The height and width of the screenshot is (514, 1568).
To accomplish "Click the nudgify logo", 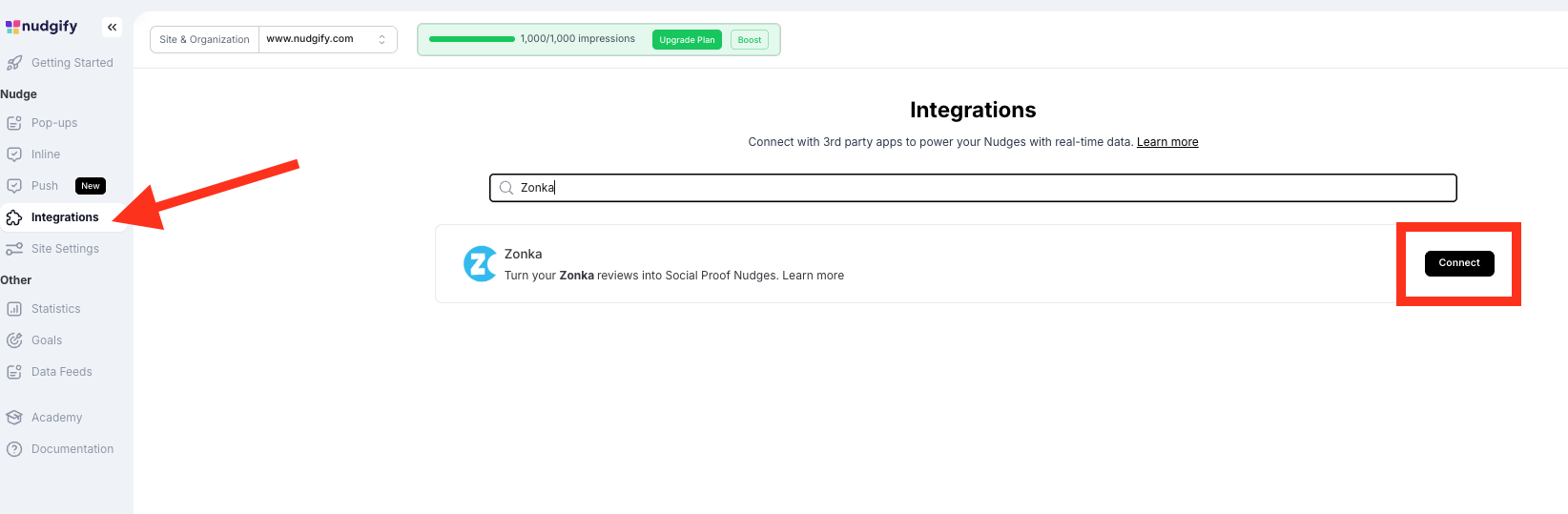I will 42,26.
